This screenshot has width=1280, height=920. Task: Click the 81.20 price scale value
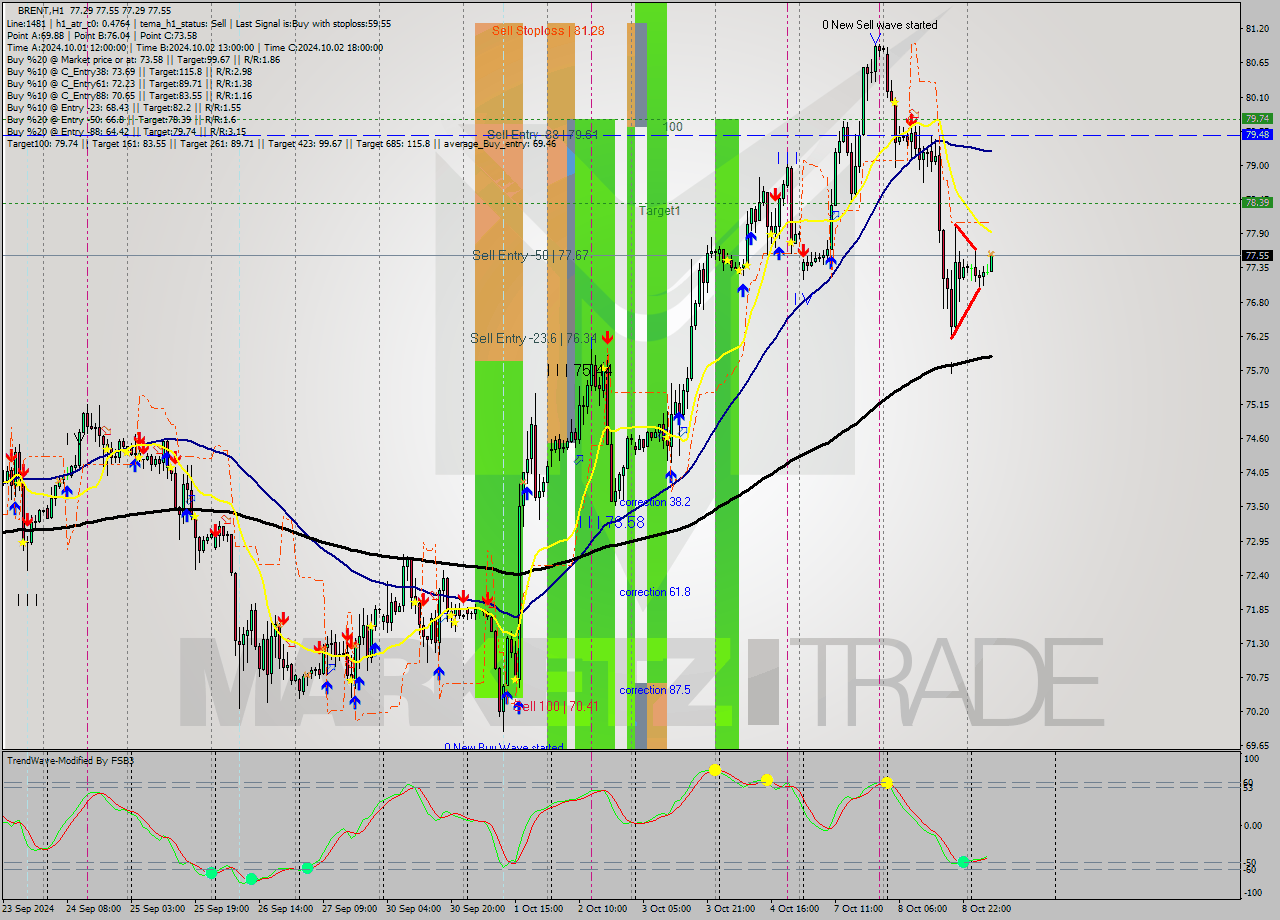(1256, 29)
